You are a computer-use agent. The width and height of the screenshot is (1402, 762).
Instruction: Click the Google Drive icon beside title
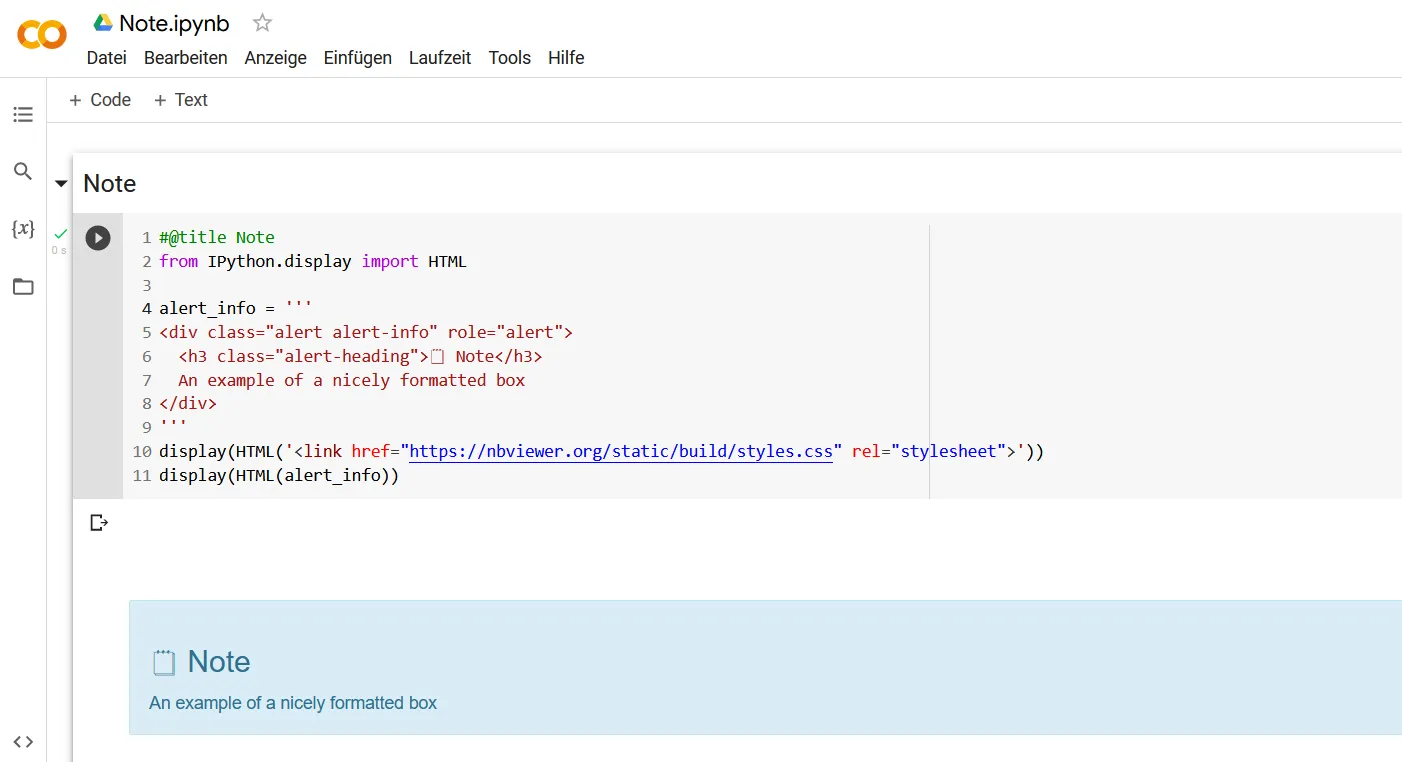103,23
